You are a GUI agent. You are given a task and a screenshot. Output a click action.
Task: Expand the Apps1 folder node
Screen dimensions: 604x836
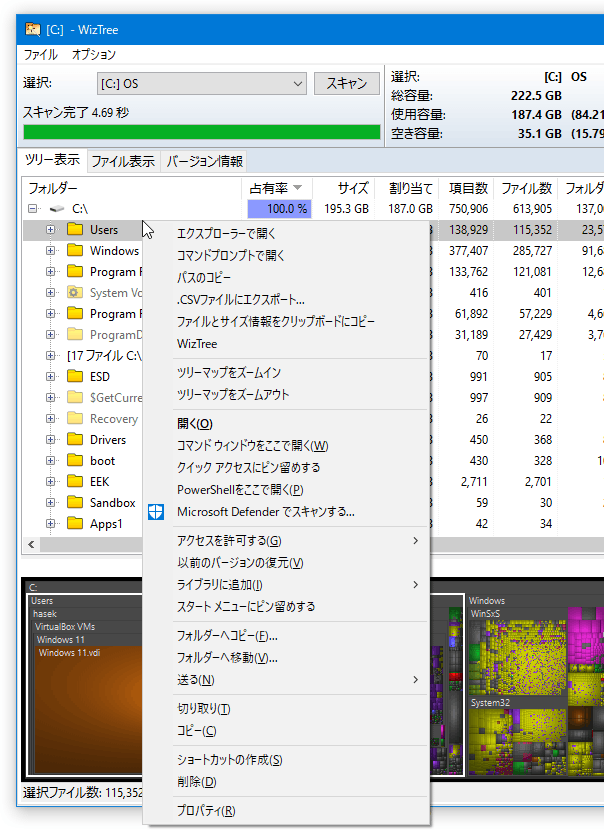point(50,524)
